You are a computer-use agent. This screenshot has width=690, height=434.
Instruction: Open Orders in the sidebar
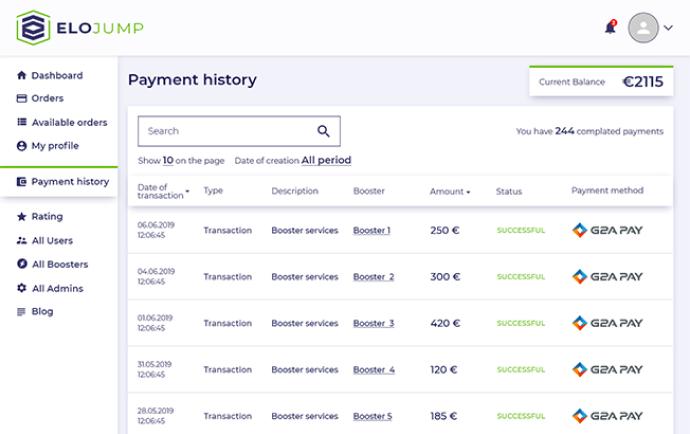tap(47, 99)
